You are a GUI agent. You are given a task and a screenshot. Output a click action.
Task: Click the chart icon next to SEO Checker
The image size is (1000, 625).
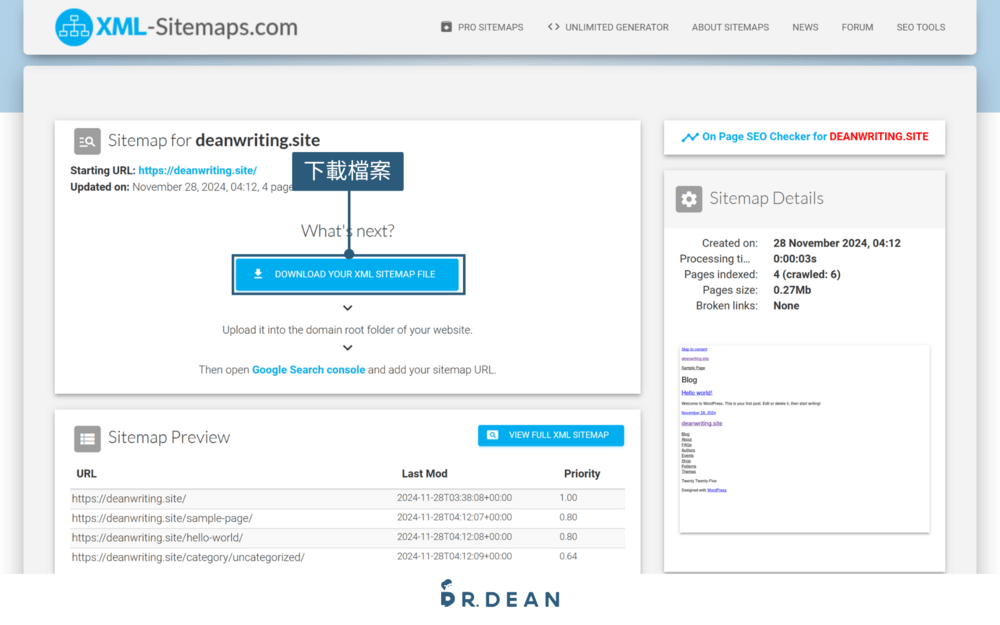click(689, 137)
